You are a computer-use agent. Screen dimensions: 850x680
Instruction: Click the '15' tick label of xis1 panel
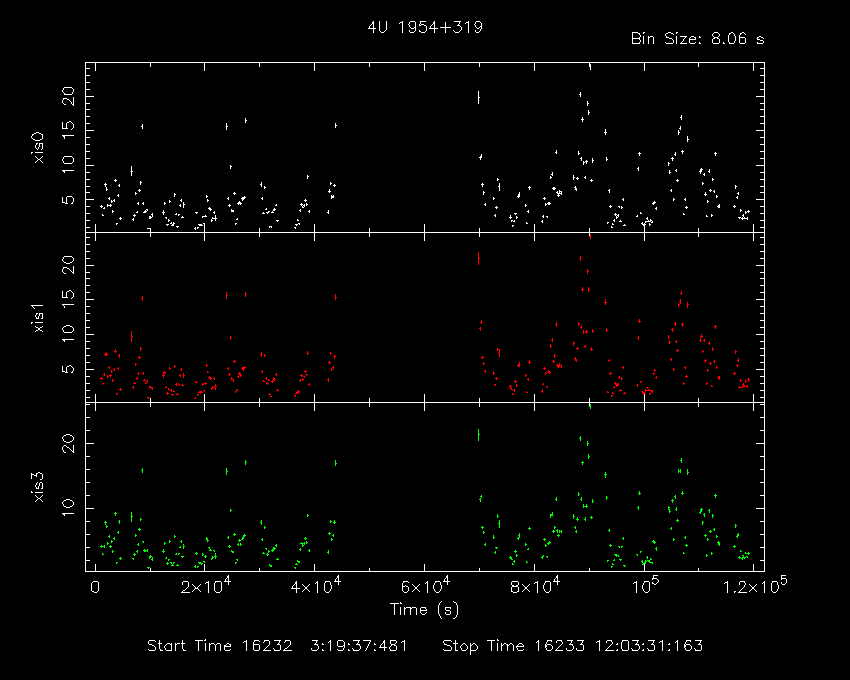coord(69,300)
